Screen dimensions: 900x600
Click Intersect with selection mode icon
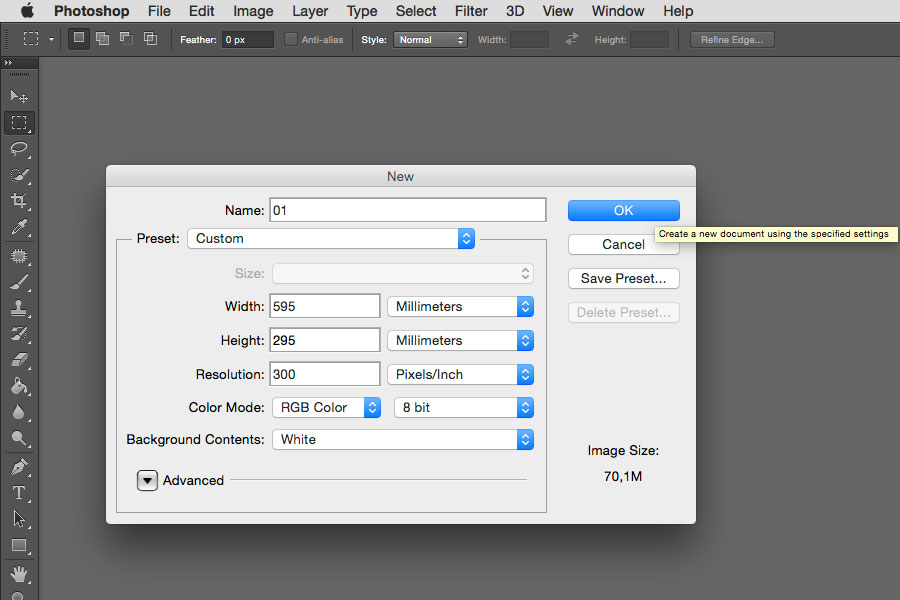[x=150, y=38]
